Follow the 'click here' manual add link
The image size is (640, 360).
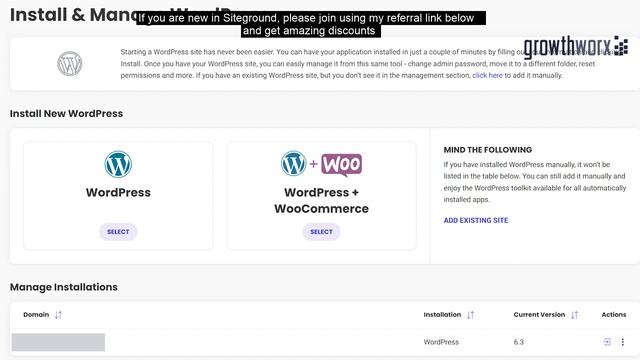pyautogui.click(x=487, y=76)
